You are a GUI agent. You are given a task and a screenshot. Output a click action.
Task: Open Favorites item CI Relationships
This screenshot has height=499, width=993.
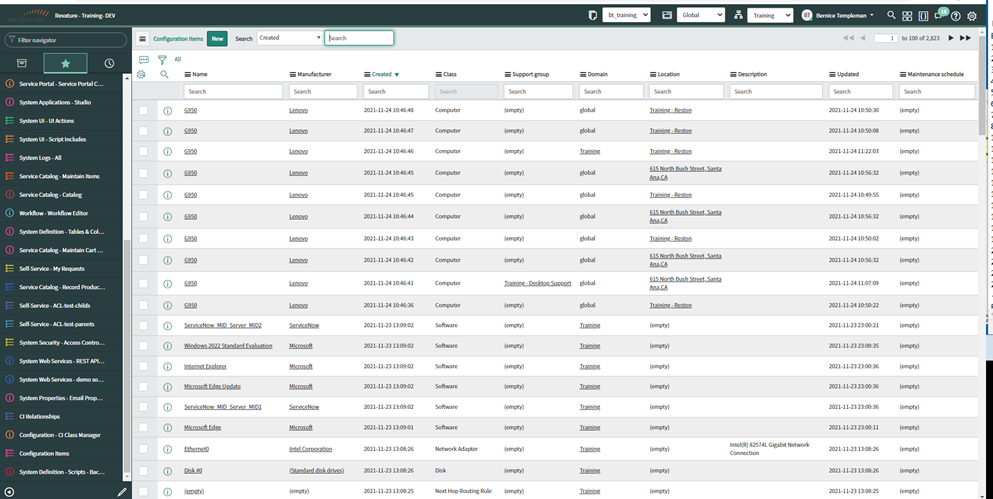click(39, 417)
